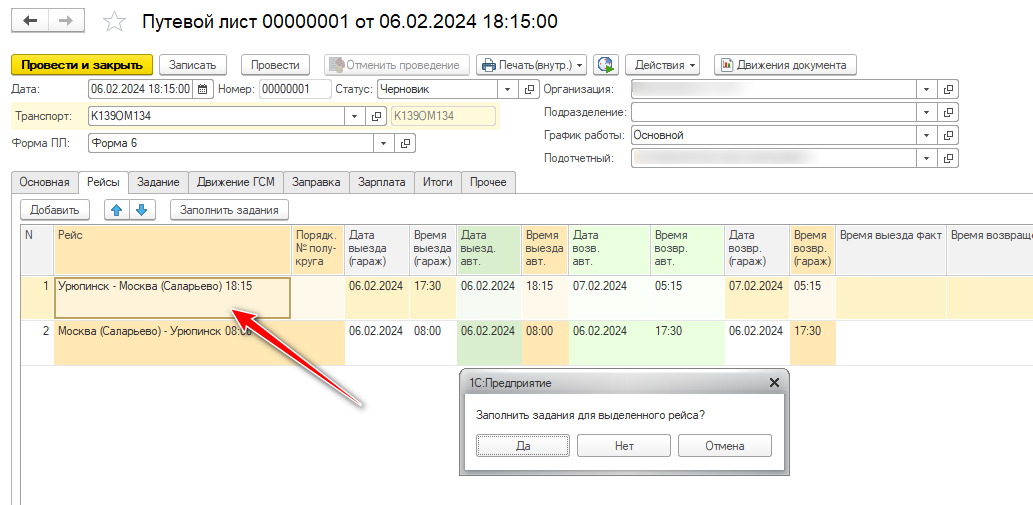Add document to favorites with star icon
Screen dimensions: 1033x505
pos(116,21)
